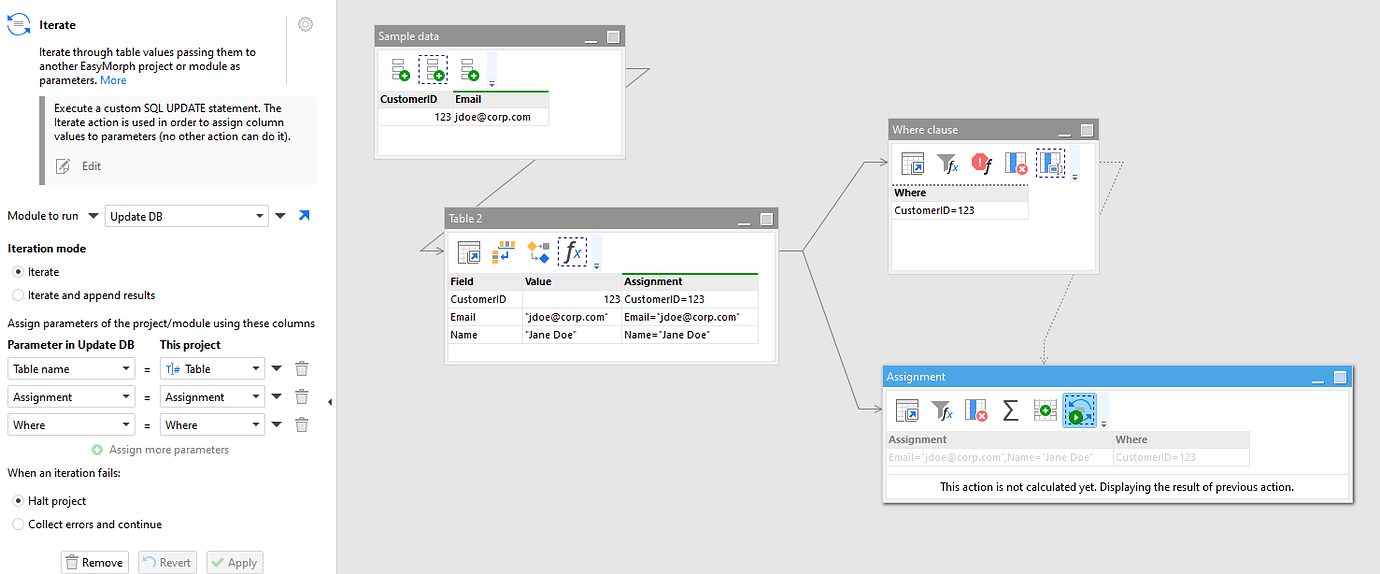
Task: Select the orange-blue unpivot action in Table 2
Action: [x=503, y=252]
